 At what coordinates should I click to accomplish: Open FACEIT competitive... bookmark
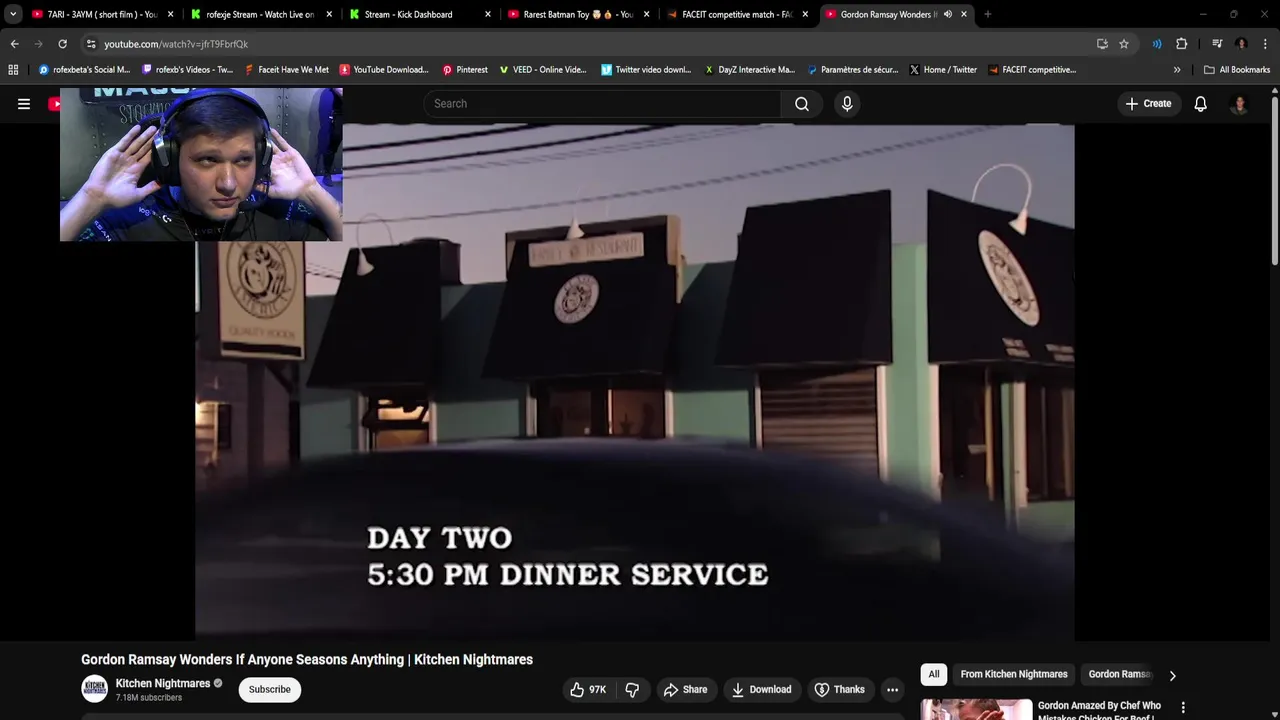tap(1032, 70)
